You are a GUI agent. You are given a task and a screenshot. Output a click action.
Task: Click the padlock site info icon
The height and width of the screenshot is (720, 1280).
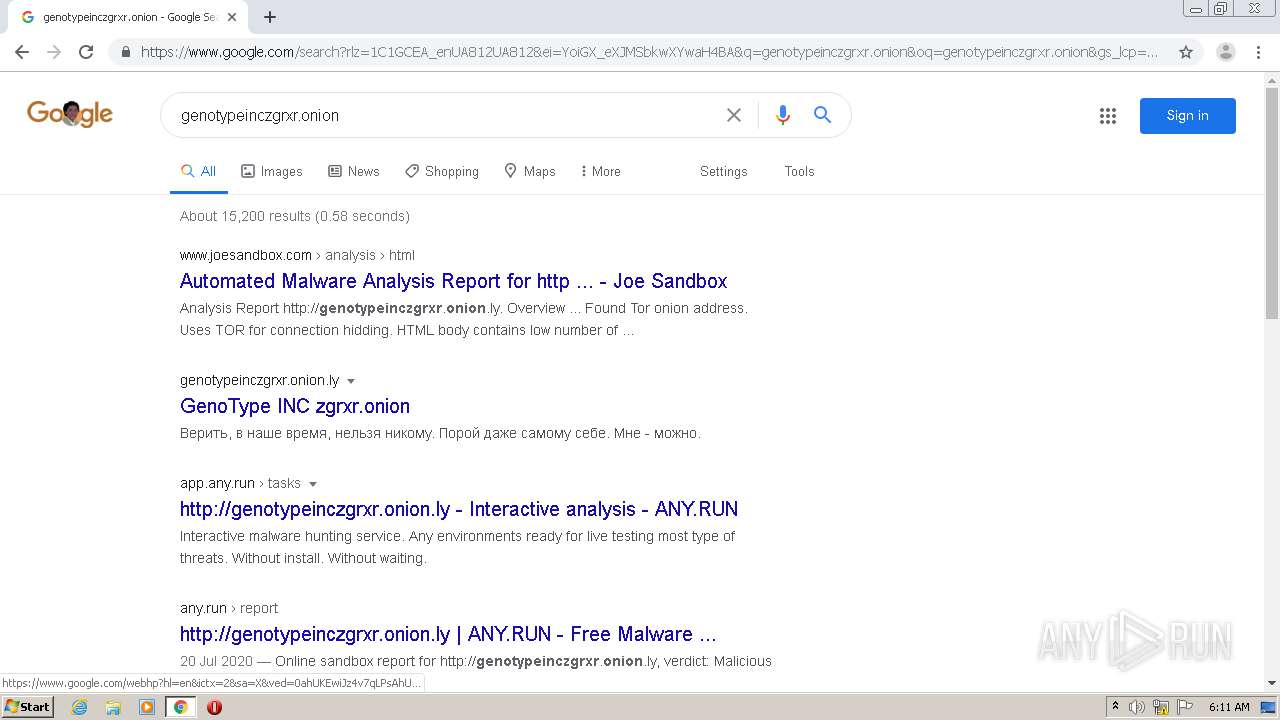125,52
